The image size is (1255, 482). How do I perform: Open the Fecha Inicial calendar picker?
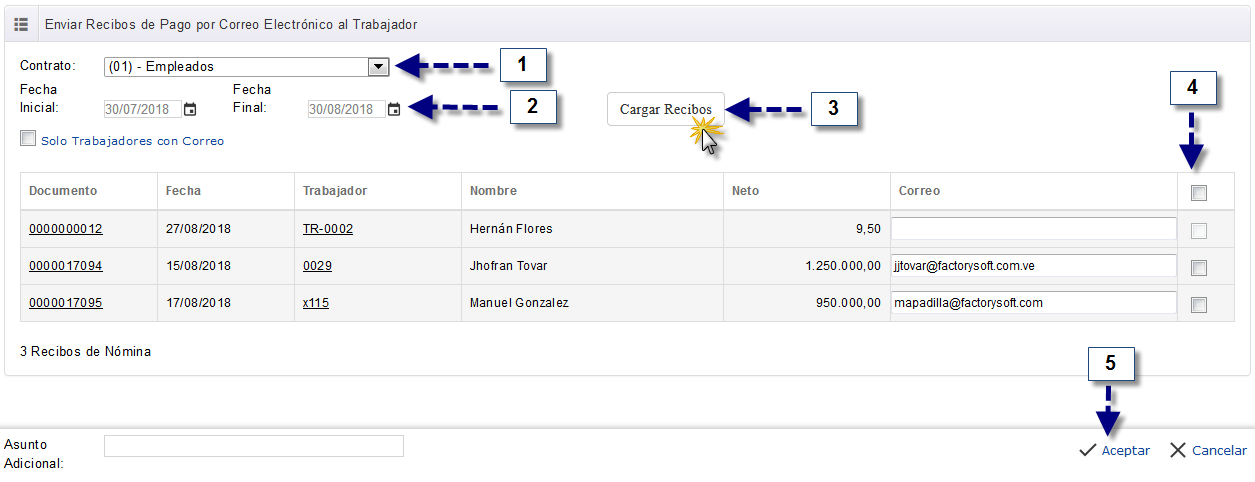click(190, 109)
